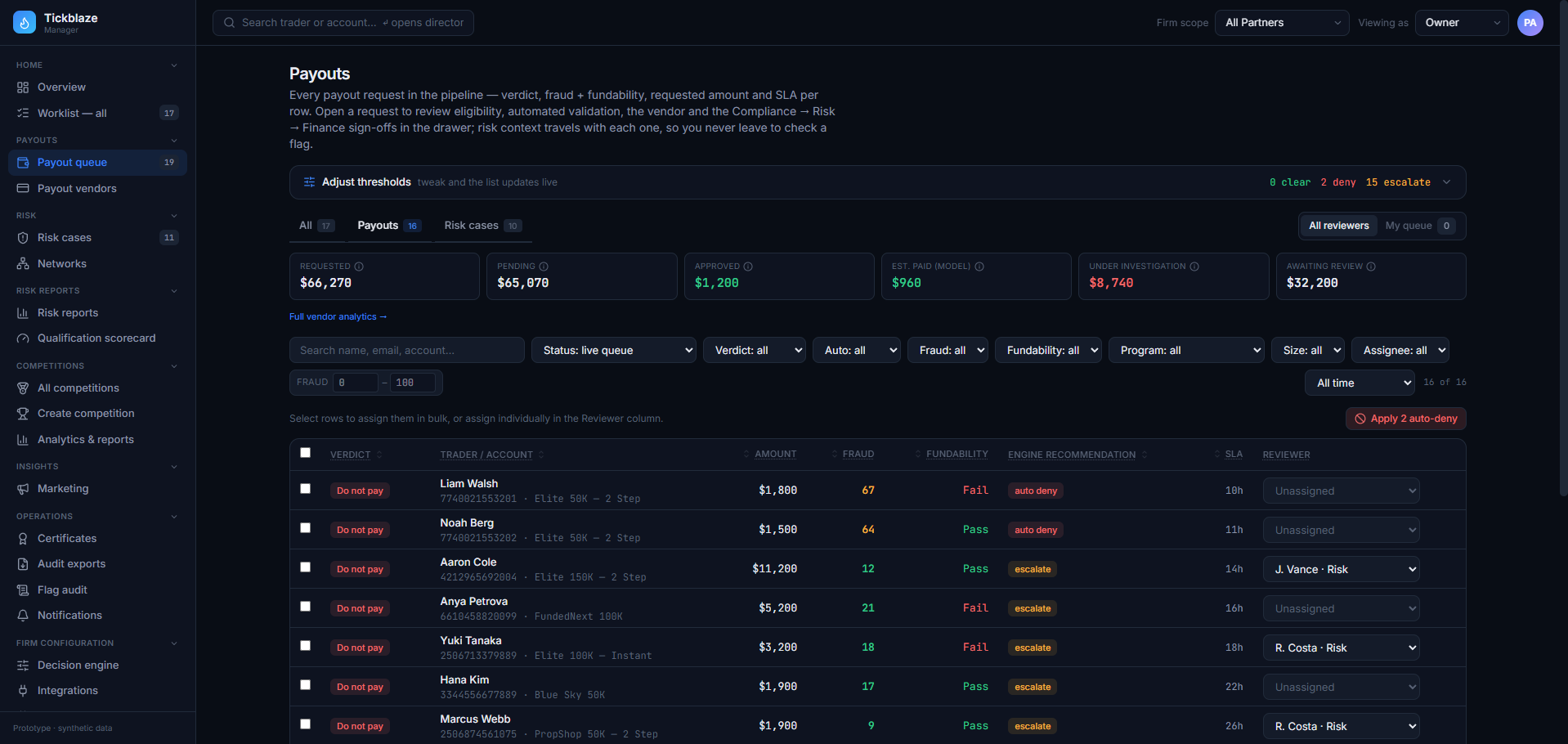Open the Risk cases shield icon
This screenshot has width=1568, height=744.
point(23,238)
